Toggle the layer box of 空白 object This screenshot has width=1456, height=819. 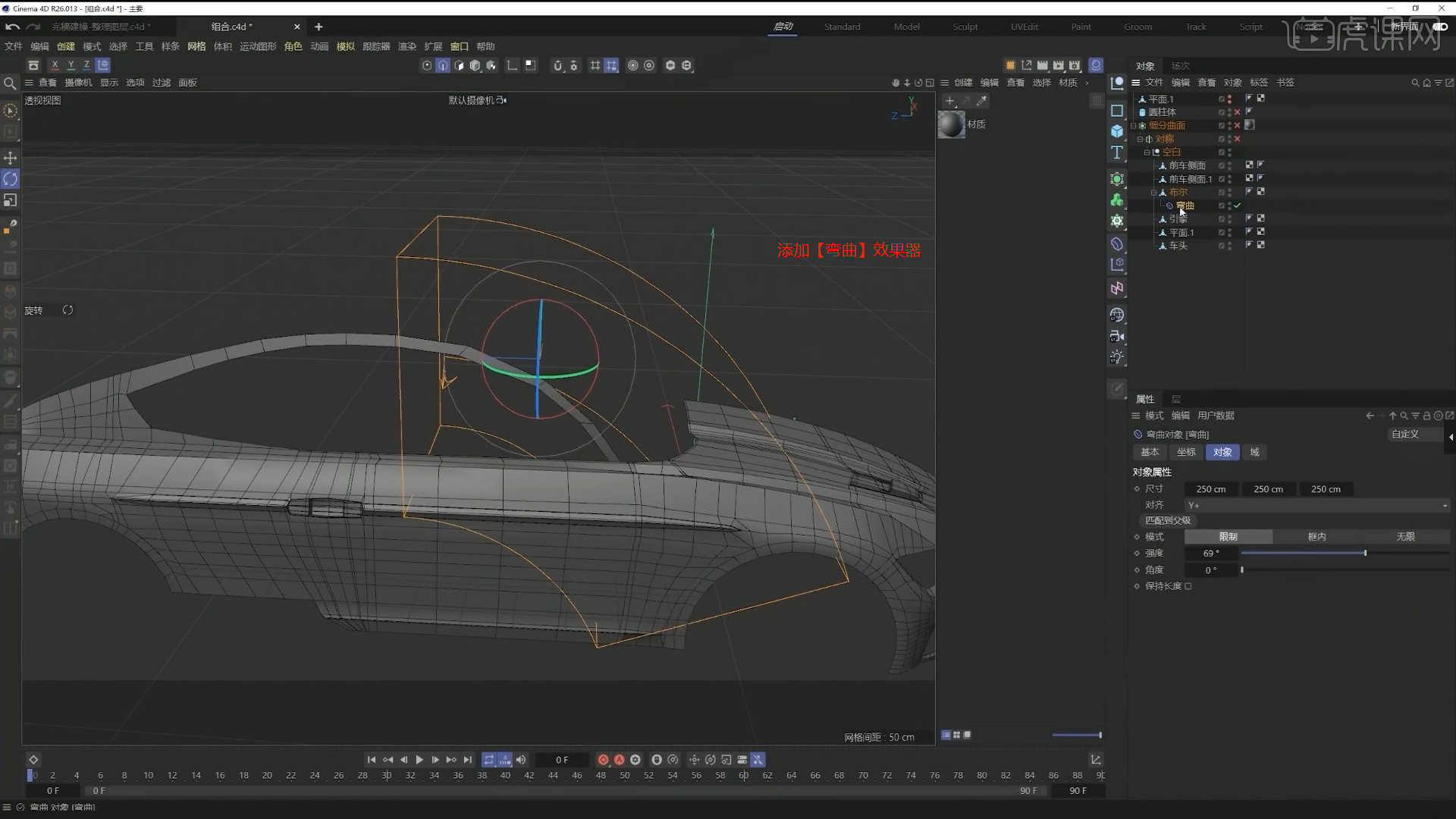[1221, 152]
